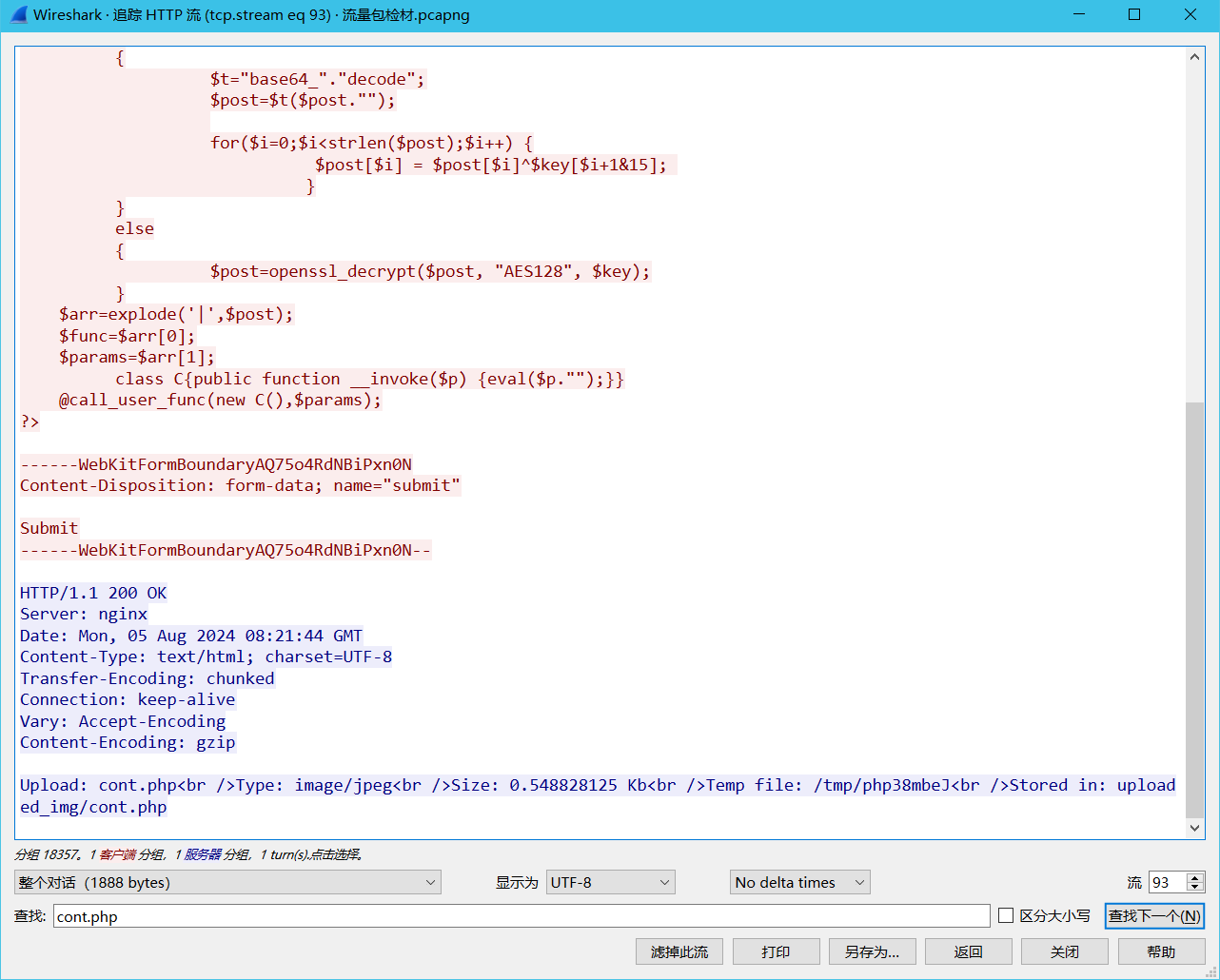Click the 查找下一个(N) find next button
The image size is (1220, 980).
pos(1154,915)
